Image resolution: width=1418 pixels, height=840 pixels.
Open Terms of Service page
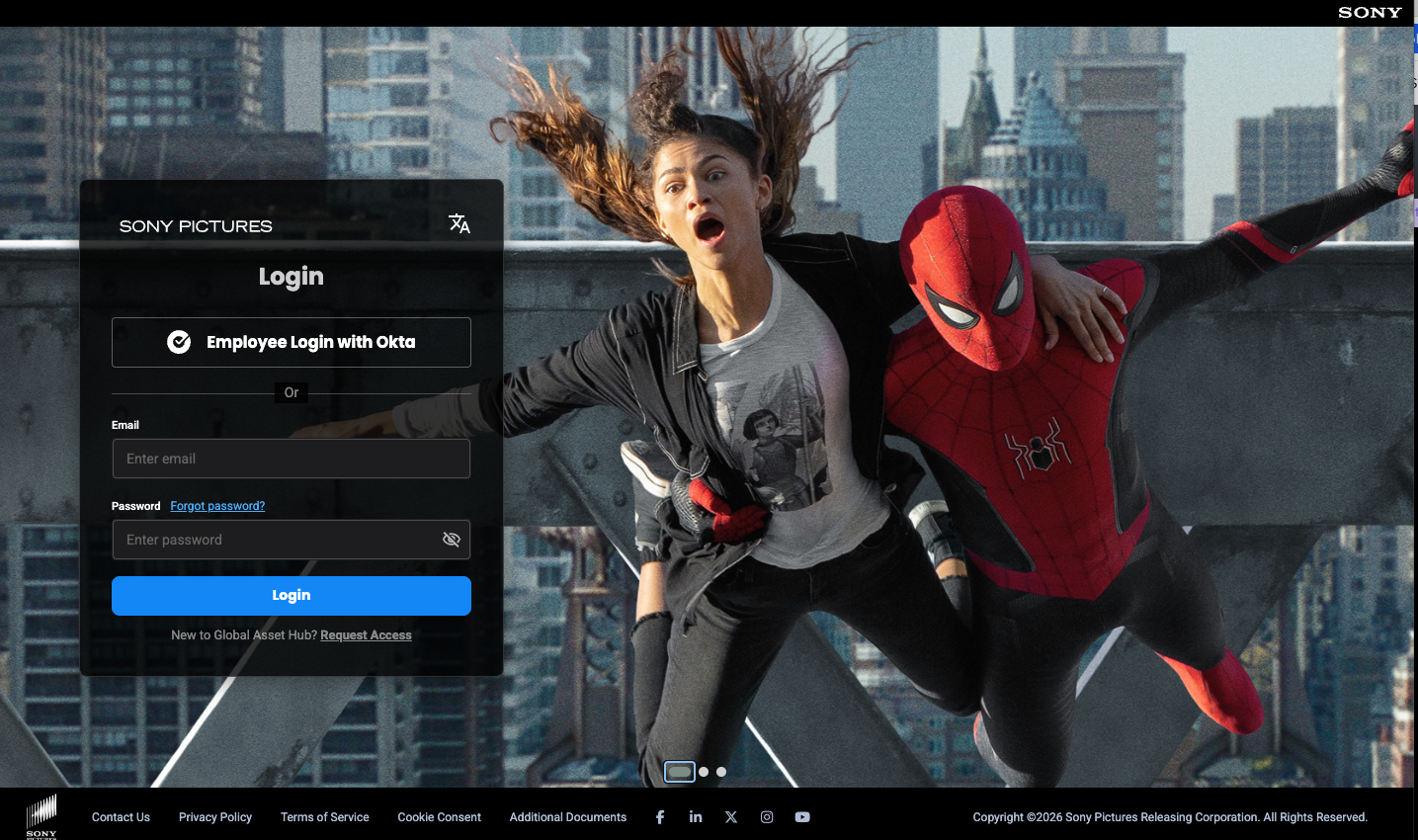pos(325,817)
